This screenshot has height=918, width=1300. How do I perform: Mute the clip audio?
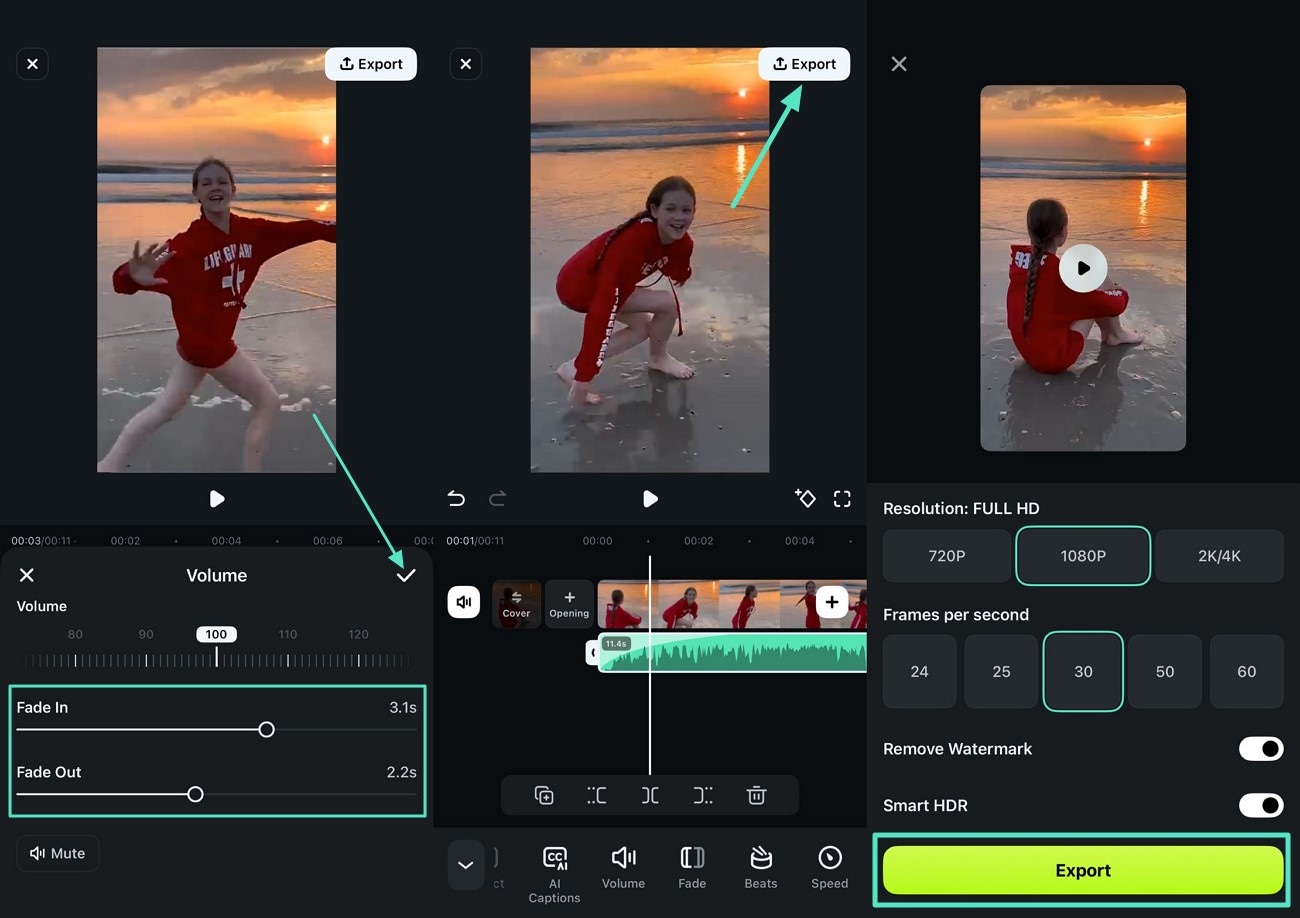[57, 853]
